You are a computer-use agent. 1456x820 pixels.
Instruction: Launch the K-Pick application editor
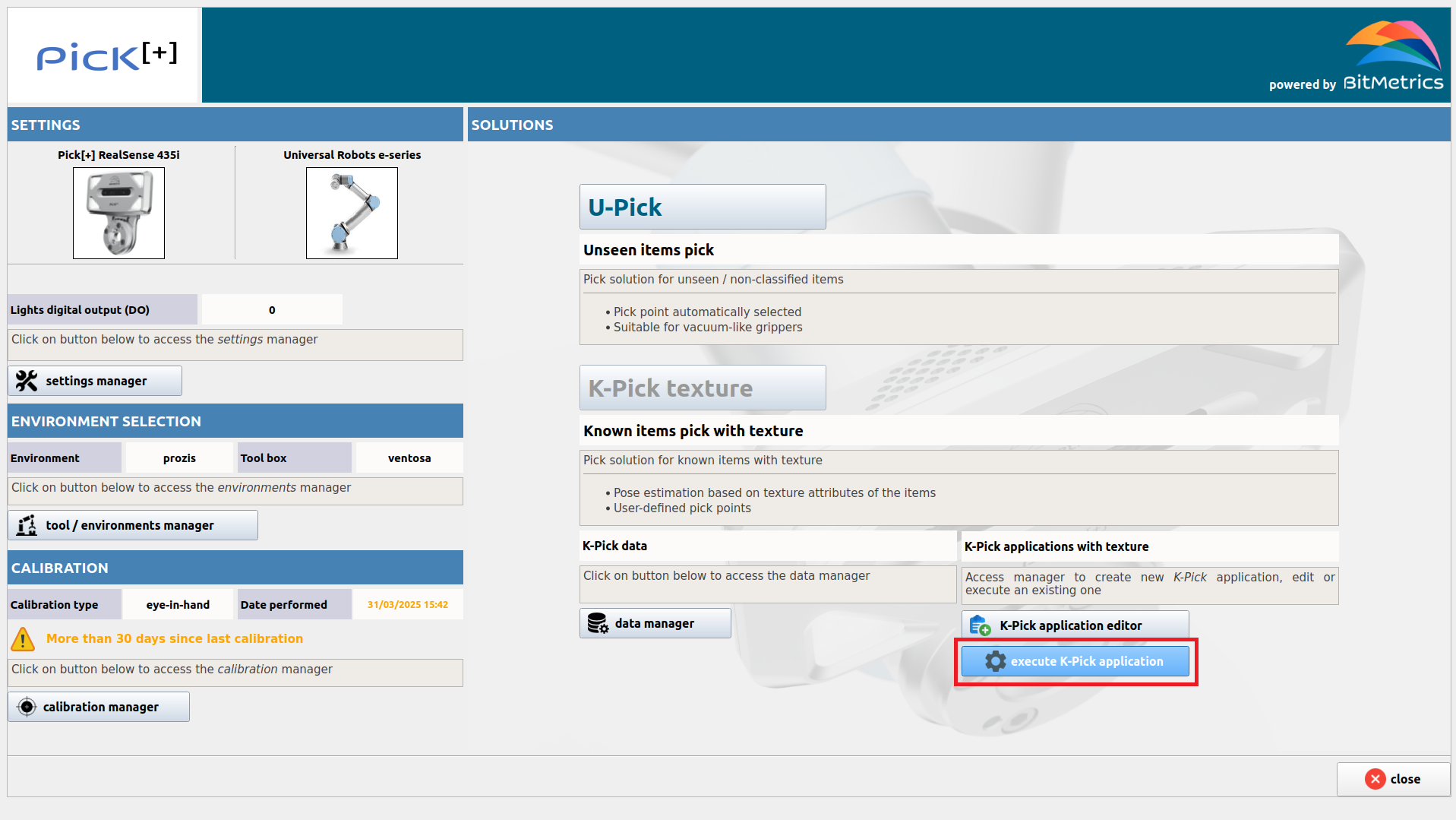(1075, 625)
